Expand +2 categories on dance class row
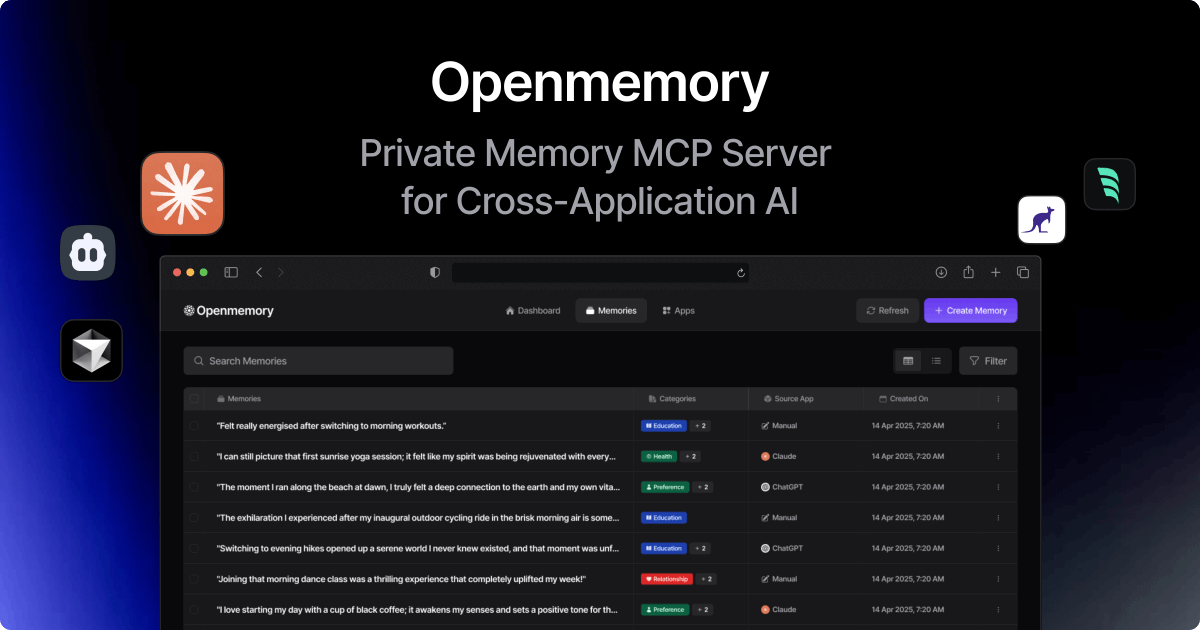 706,579
